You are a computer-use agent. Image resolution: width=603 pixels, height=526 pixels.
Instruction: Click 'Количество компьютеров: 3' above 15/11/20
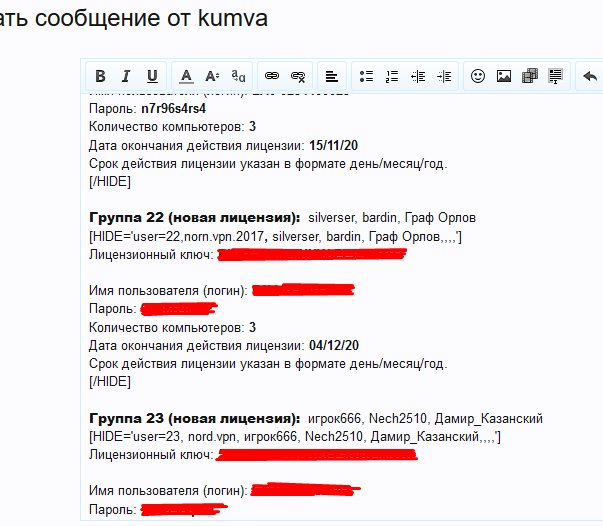(x=172, y=127)
